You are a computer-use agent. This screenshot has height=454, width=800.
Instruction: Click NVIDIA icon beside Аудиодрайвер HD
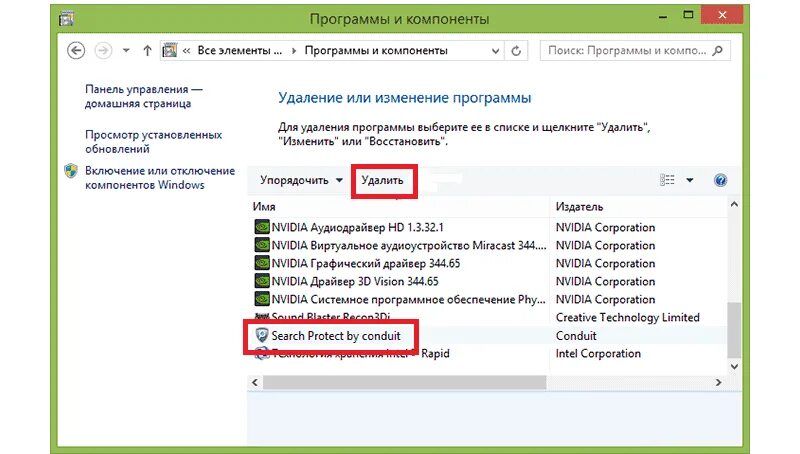click(x=262, y=226)
